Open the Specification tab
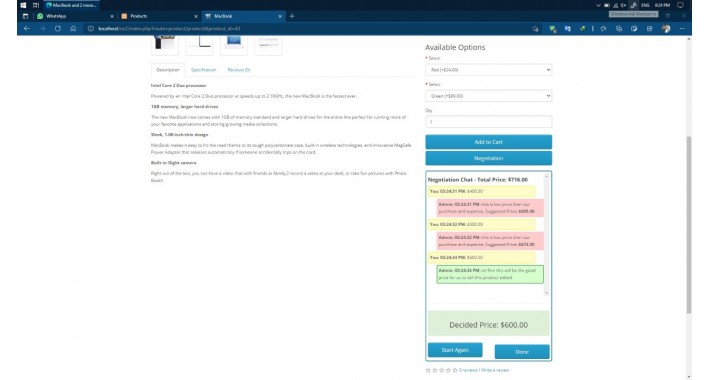 203,70
